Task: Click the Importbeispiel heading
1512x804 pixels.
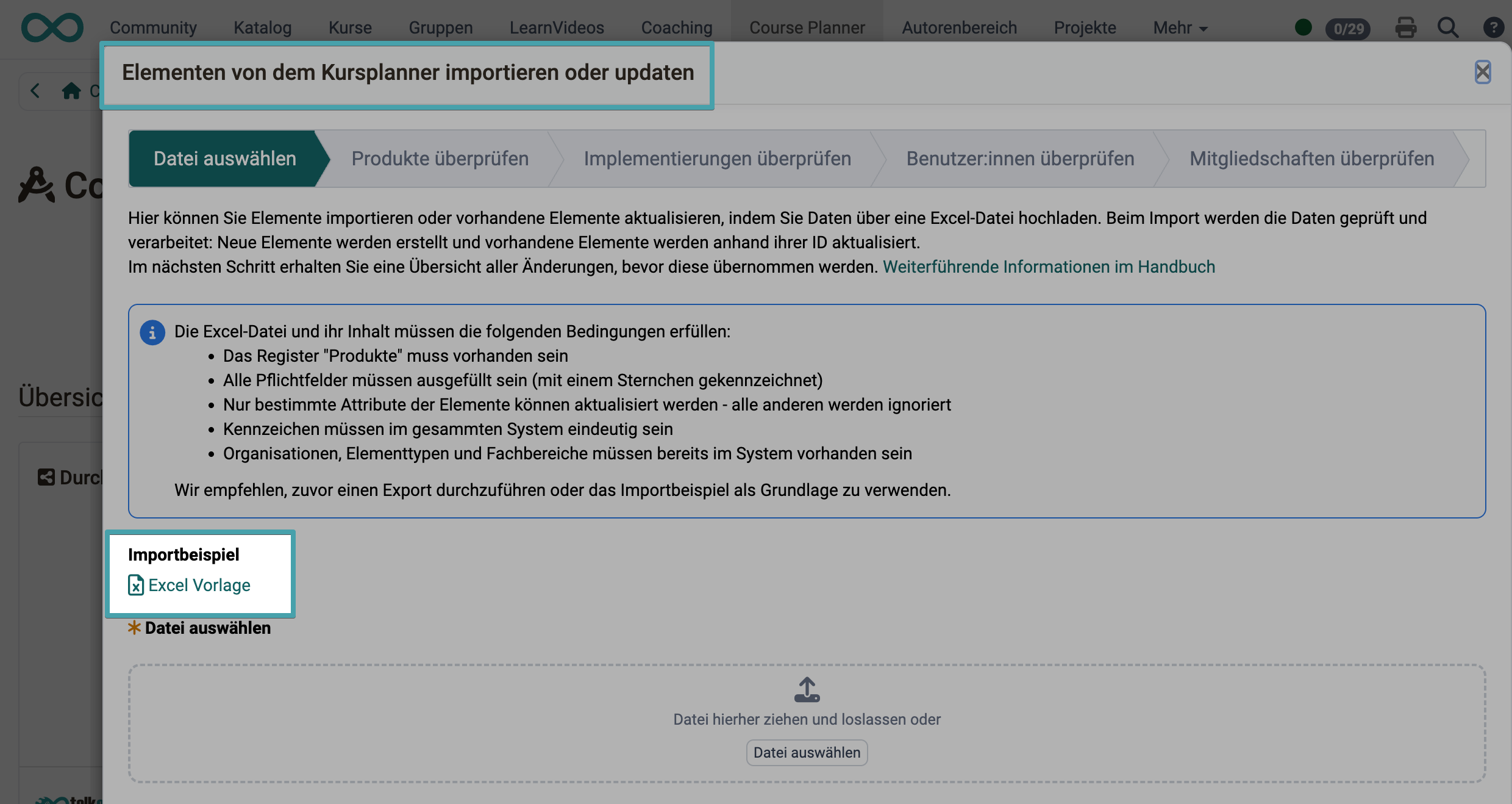Action: (x=184, y=555)
